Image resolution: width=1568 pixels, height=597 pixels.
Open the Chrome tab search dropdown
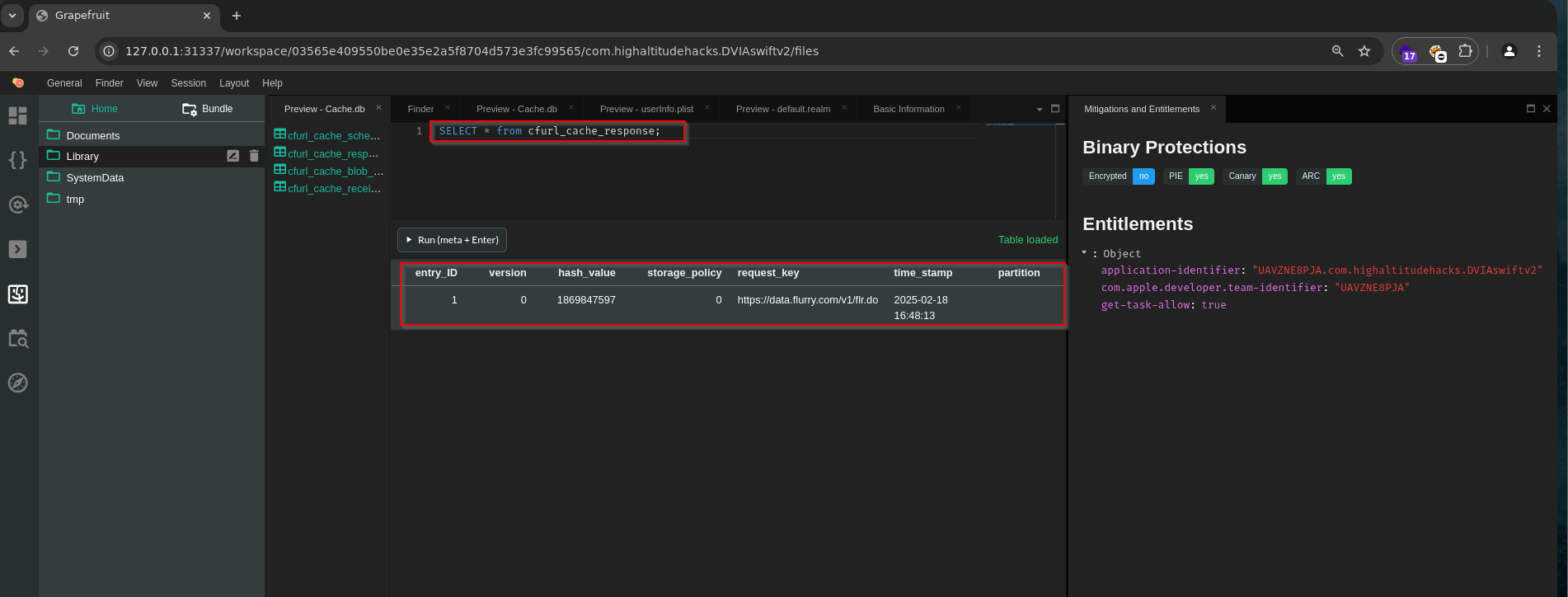click(x=12, y=16)
